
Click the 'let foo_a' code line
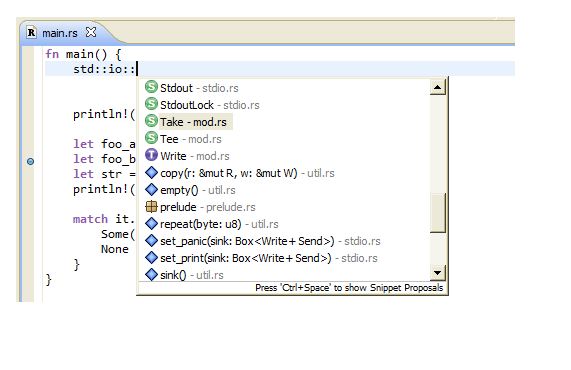[104, 144]
